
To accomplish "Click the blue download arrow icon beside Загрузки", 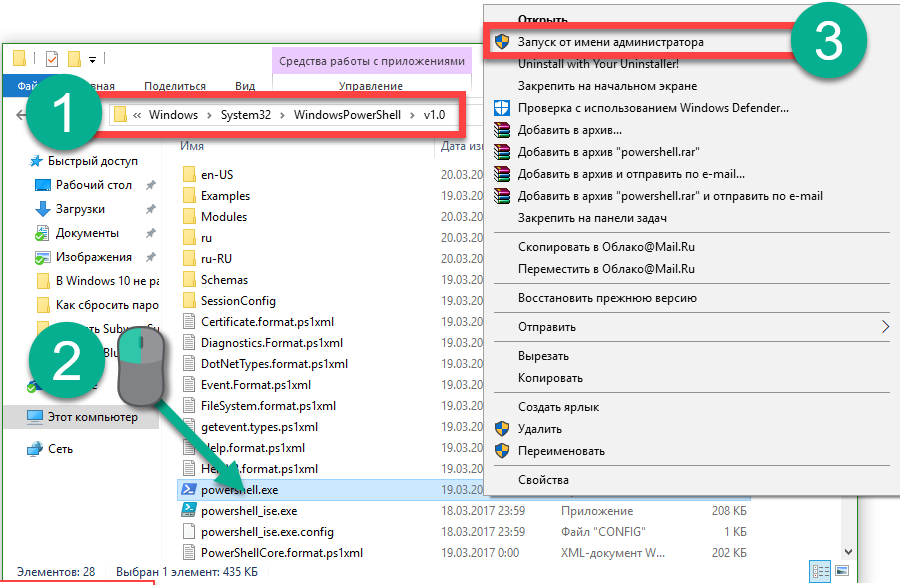I will (x=42, y=209).
